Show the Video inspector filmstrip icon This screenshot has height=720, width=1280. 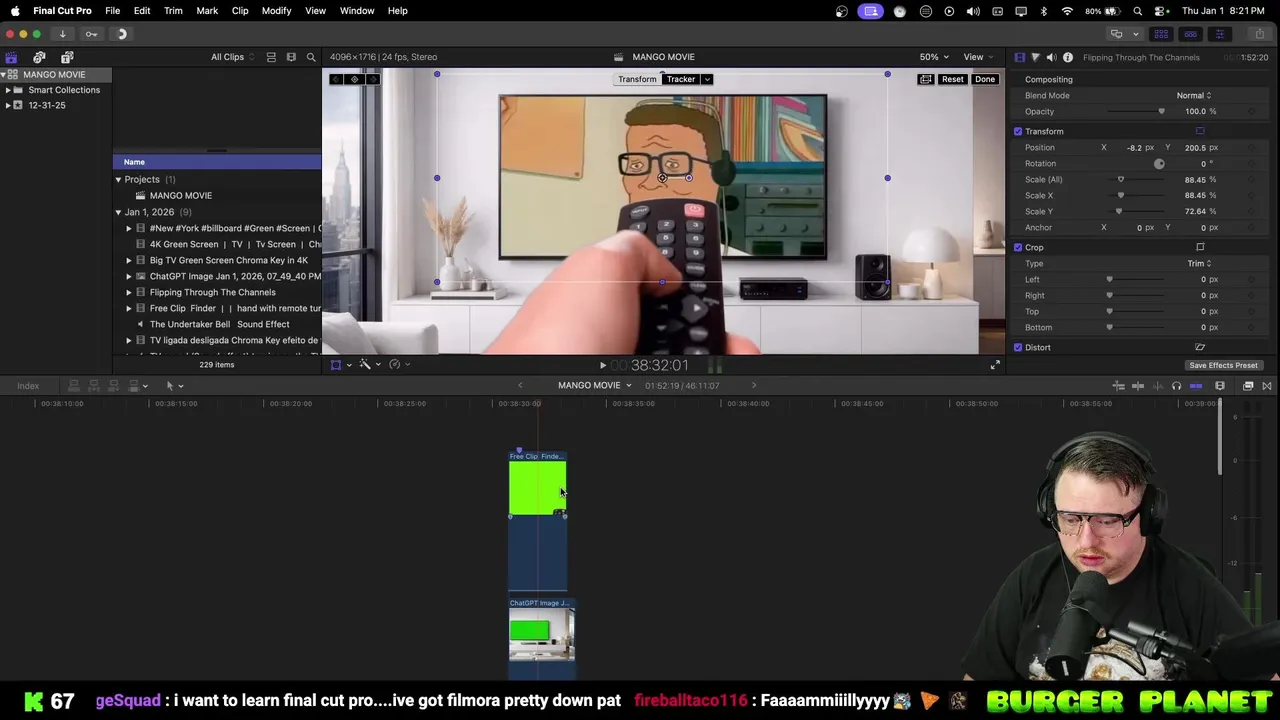coord(1019,57)
